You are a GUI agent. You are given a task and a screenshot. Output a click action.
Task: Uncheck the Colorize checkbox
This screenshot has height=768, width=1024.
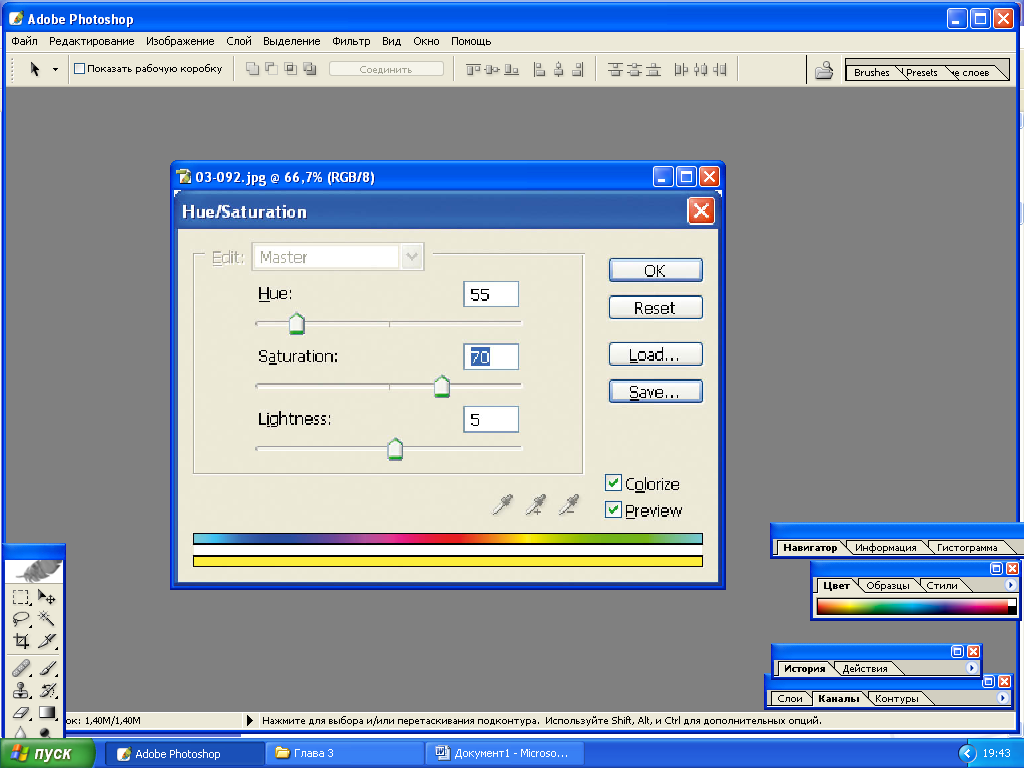coord(613,483)
